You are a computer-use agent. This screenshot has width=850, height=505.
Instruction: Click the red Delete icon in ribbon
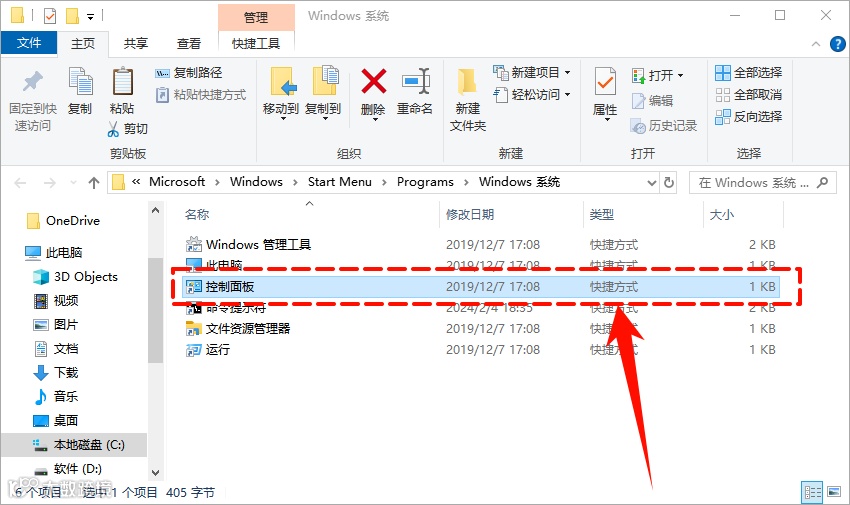point(374,81)
